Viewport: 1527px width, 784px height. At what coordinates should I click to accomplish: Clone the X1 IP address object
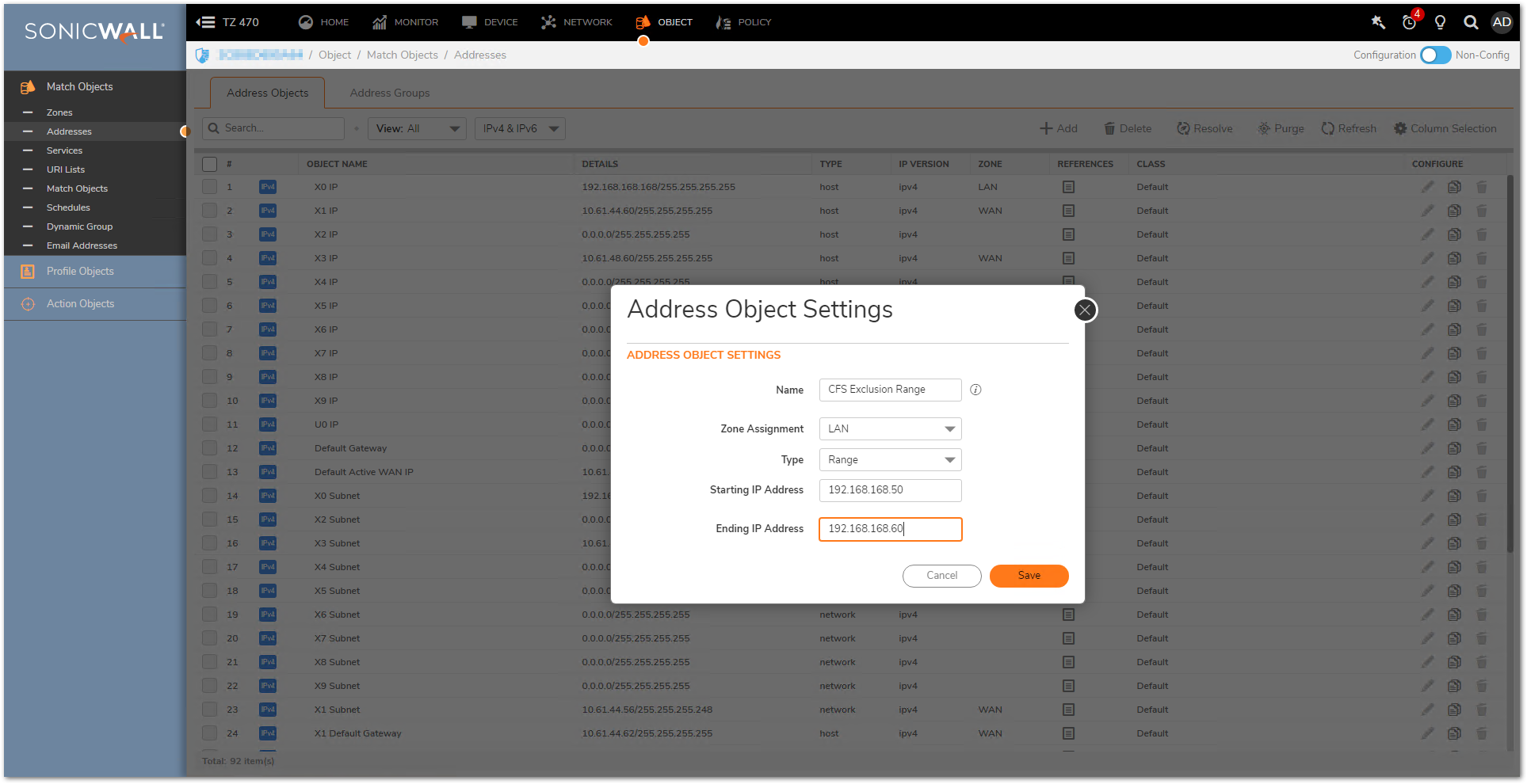[x=1454, y=211]
